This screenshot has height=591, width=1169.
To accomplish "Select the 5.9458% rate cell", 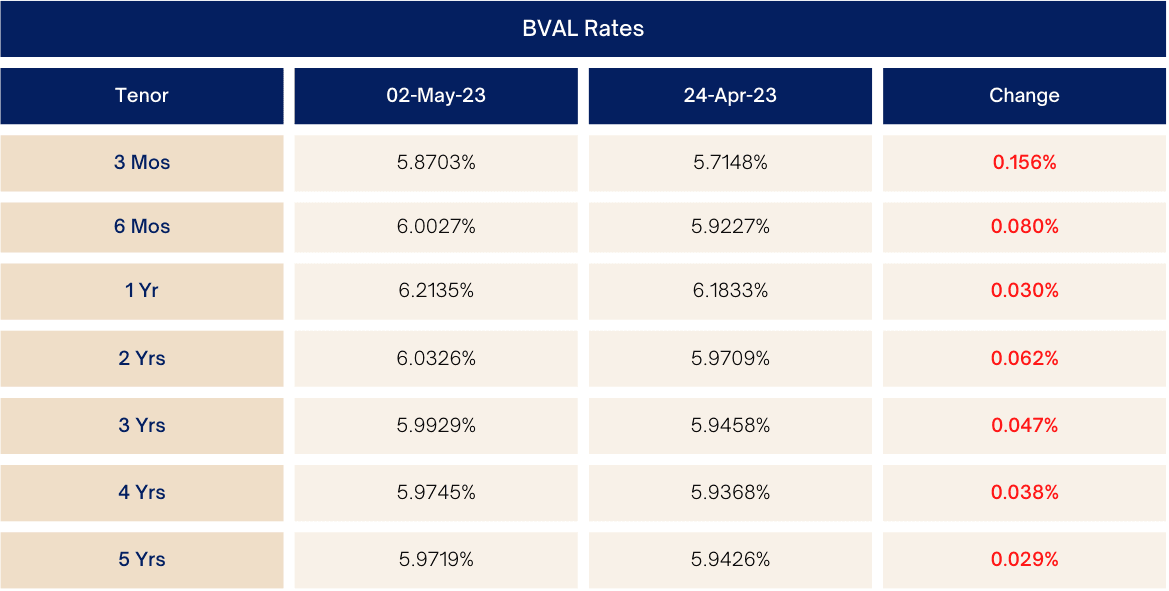I will [730, 425].
